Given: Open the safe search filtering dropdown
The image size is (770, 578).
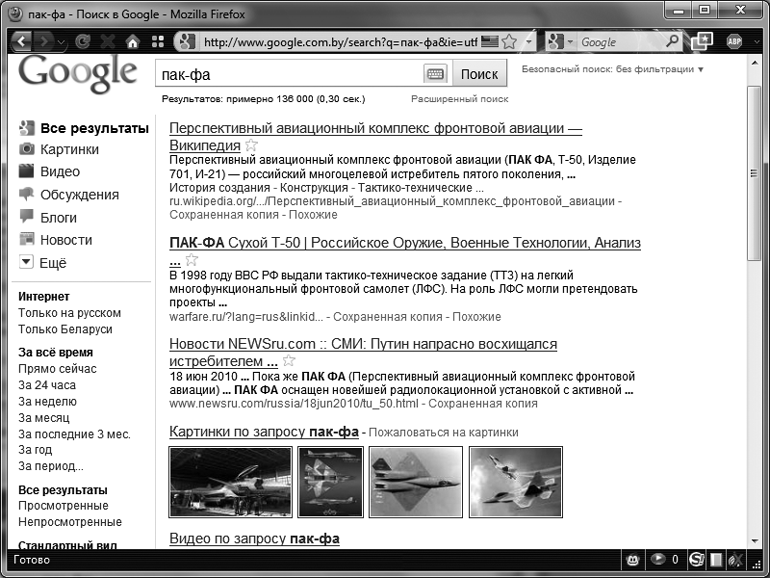Looking at the screenshot, I should pyautogui.click(x=612, y=69).
